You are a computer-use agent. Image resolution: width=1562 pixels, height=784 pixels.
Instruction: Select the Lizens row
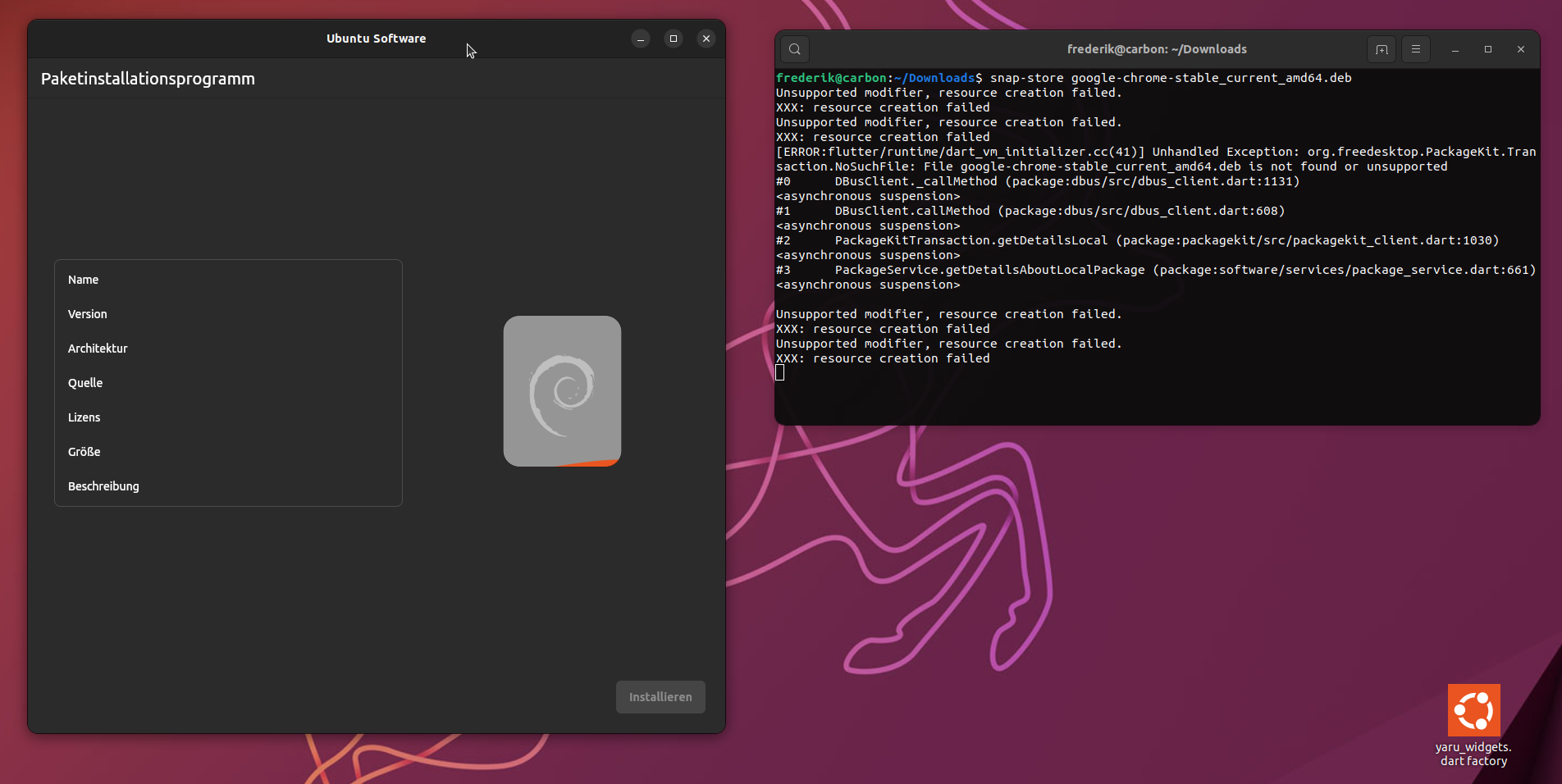tap(228, 417)
